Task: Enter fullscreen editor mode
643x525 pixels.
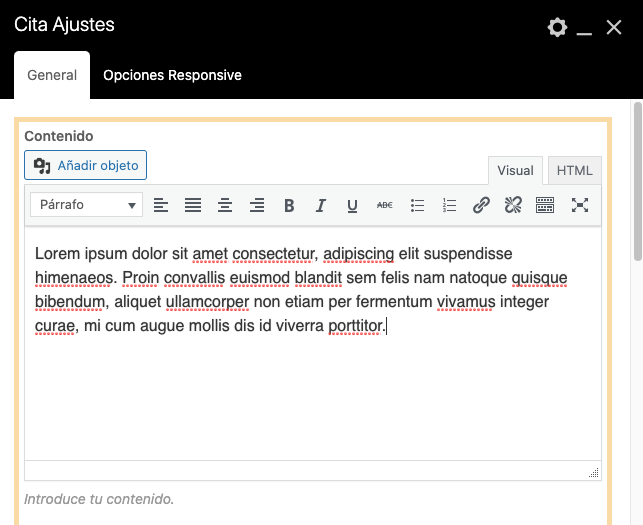Action: (x=579, y=205)
